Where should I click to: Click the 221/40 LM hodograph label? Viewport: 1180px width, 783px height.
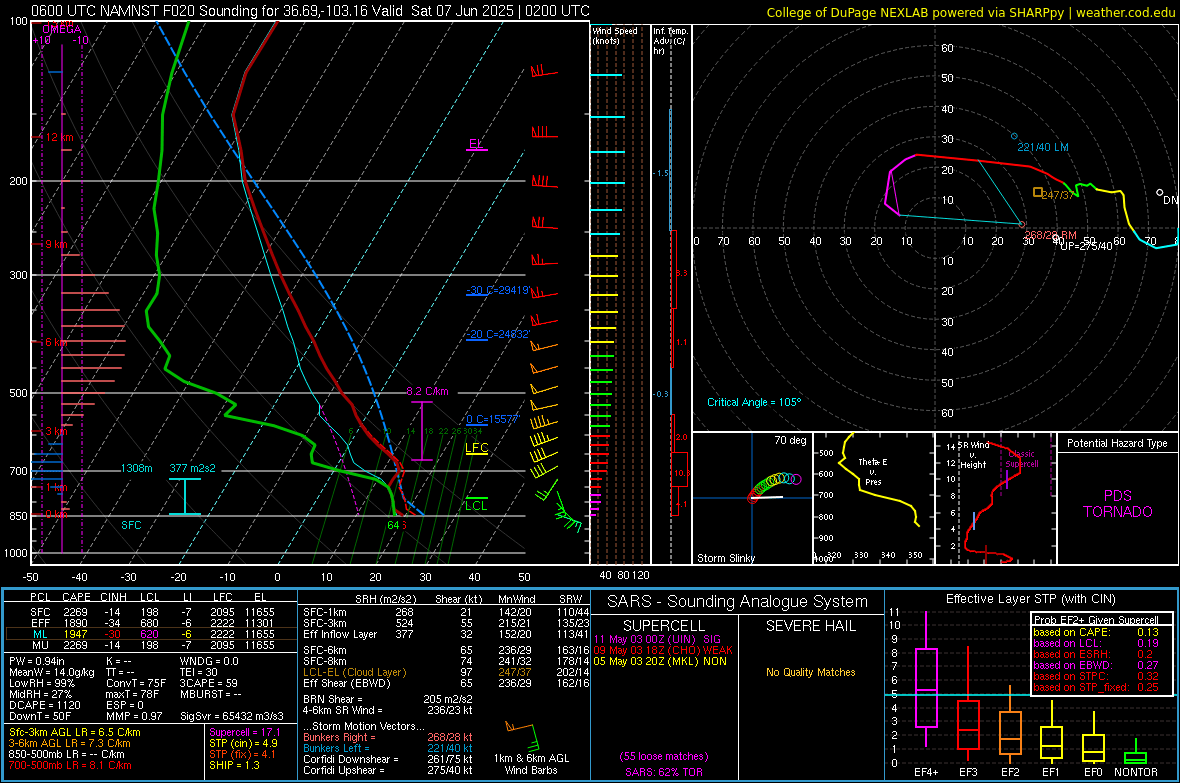1043,147
